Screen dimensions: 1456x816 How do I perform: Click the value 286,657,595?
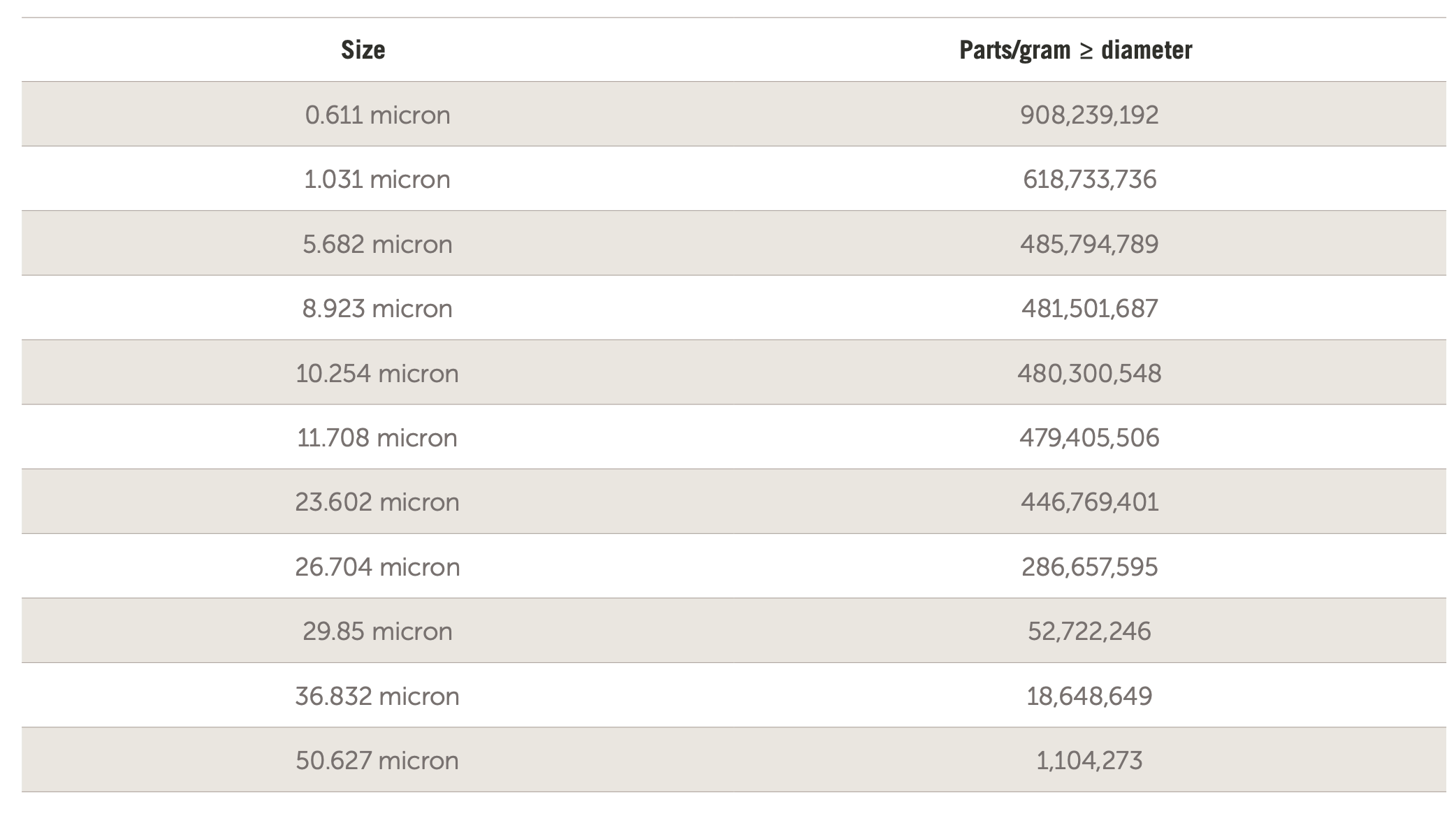click(1089, 567)
